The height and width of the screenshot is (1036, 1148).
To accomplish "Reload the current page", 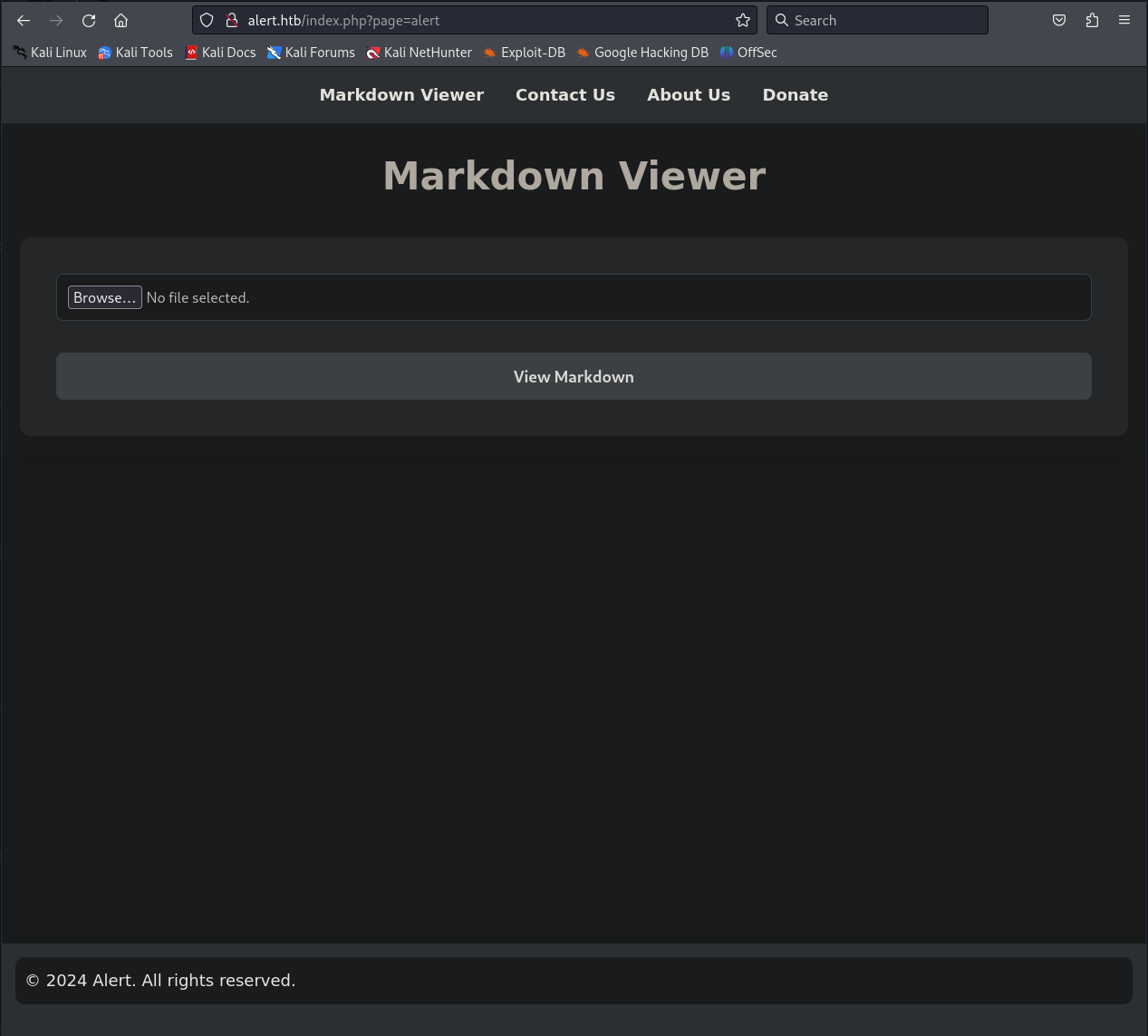I will pyautogui.click(x=89, y=20).
